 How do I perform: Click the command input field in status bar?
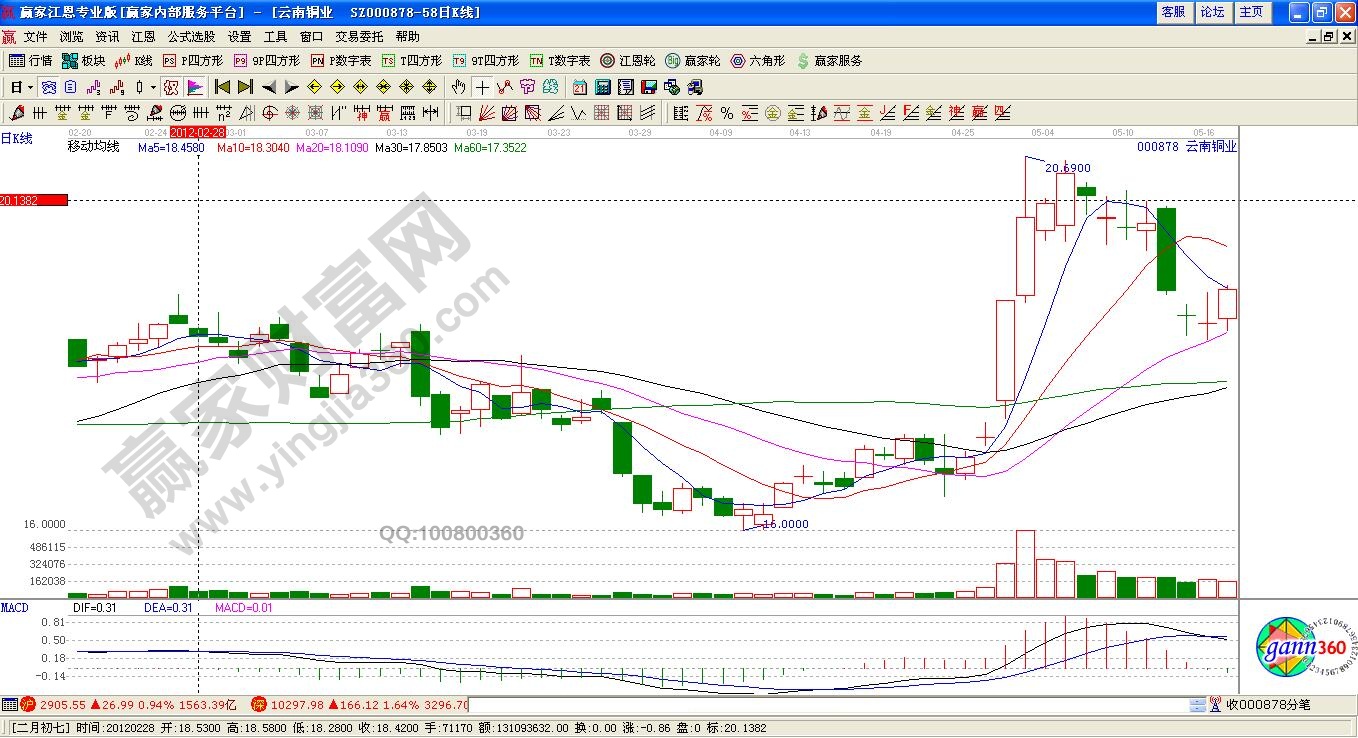click(x=830, y=705)
